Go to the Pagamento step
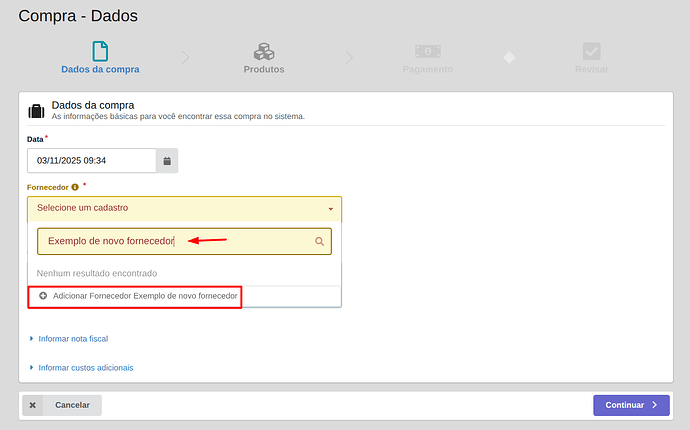Image resolution: width=690 pixels, height=430 pixels. (428, 70)
